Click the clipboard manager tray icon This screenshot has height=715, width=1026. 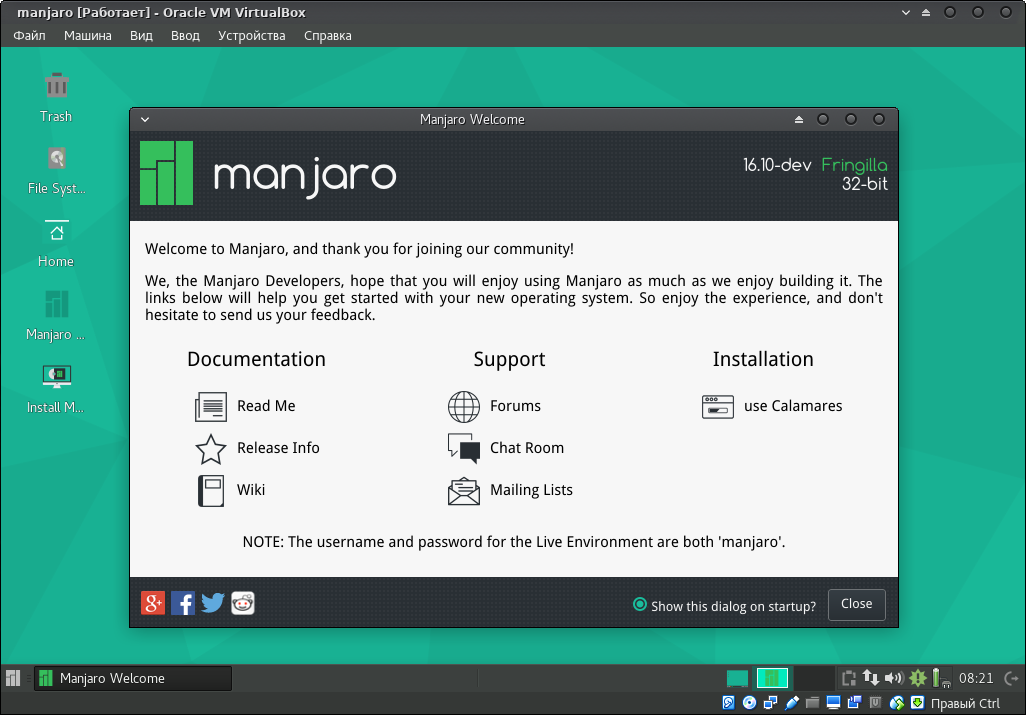(849, 678)
